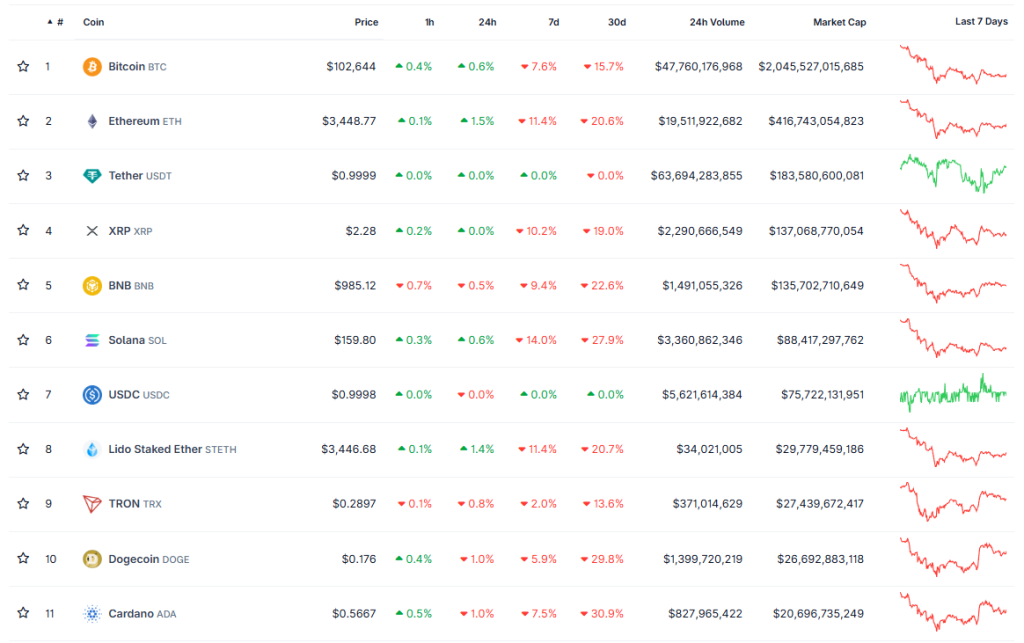Click the Lido Staked Ether logo
This screenshot has width=1024, height=643.
(x=92, y=448)
